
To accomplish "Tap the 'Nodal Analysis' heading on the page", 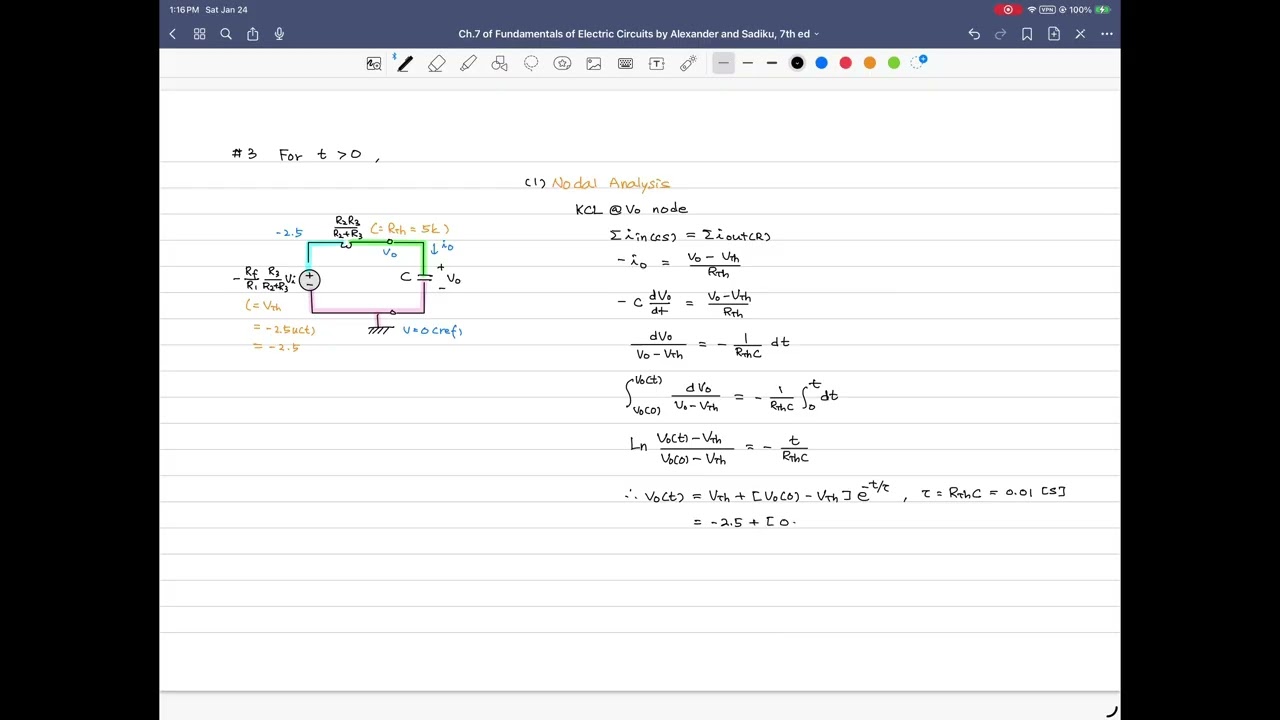I will [x=610, y=183].
